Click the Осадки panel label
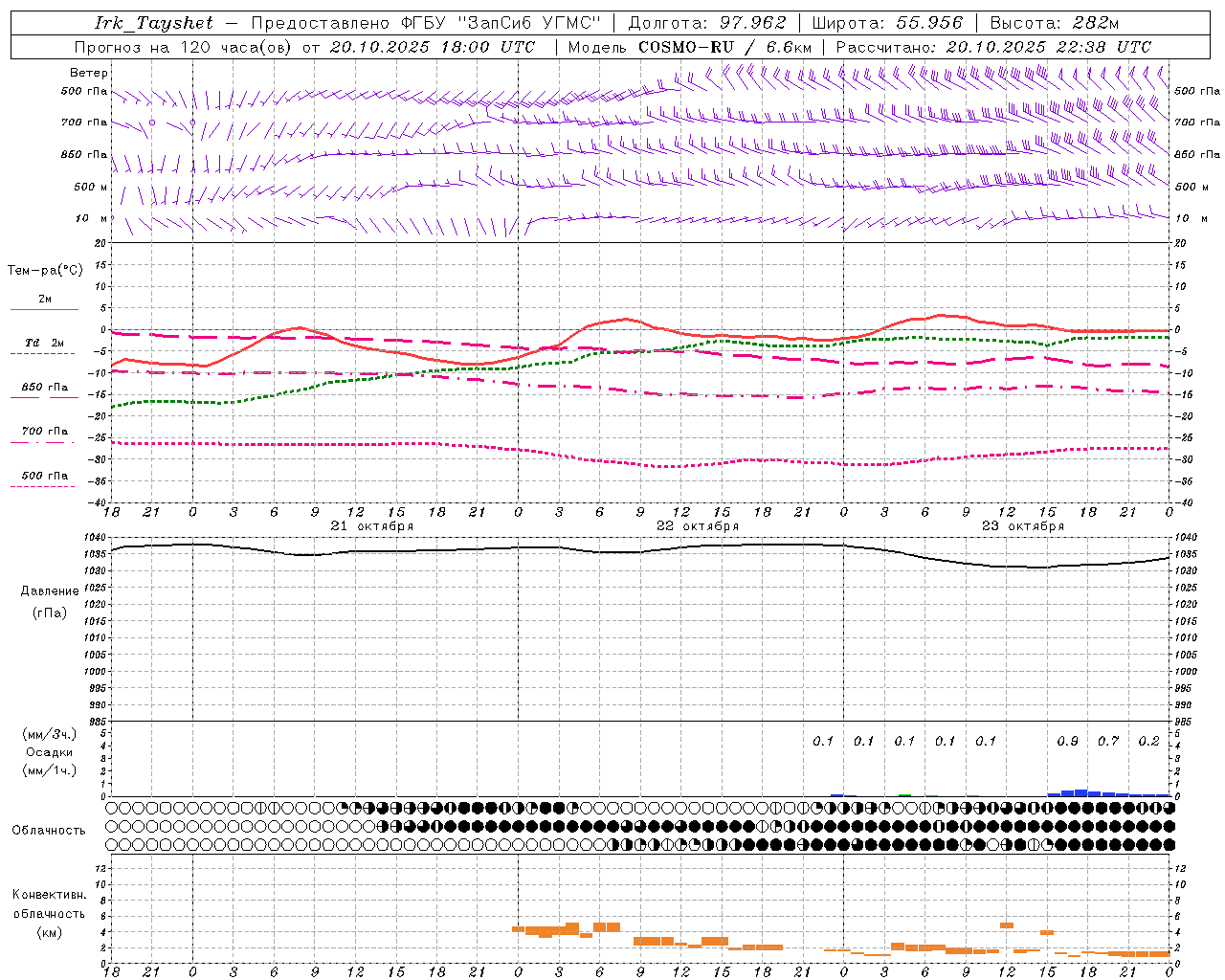This screenshot has width=1225, height=980. click(50, 752)
